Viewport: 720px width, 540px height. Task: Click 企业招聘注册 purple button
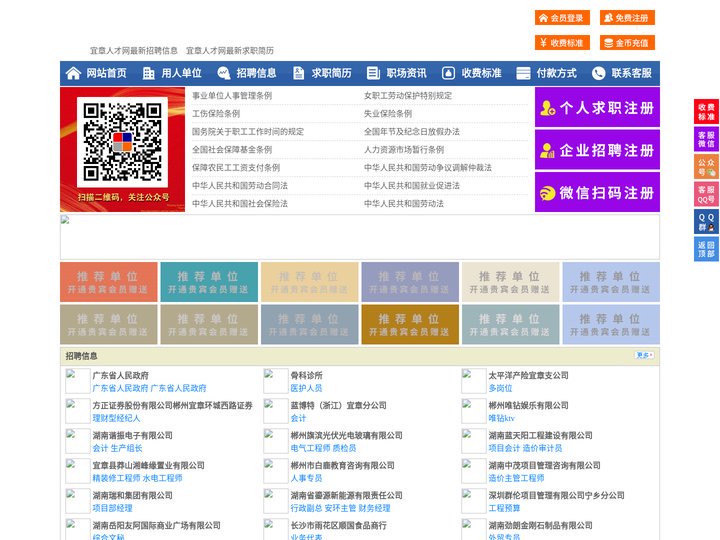click(x=597, y=150)
